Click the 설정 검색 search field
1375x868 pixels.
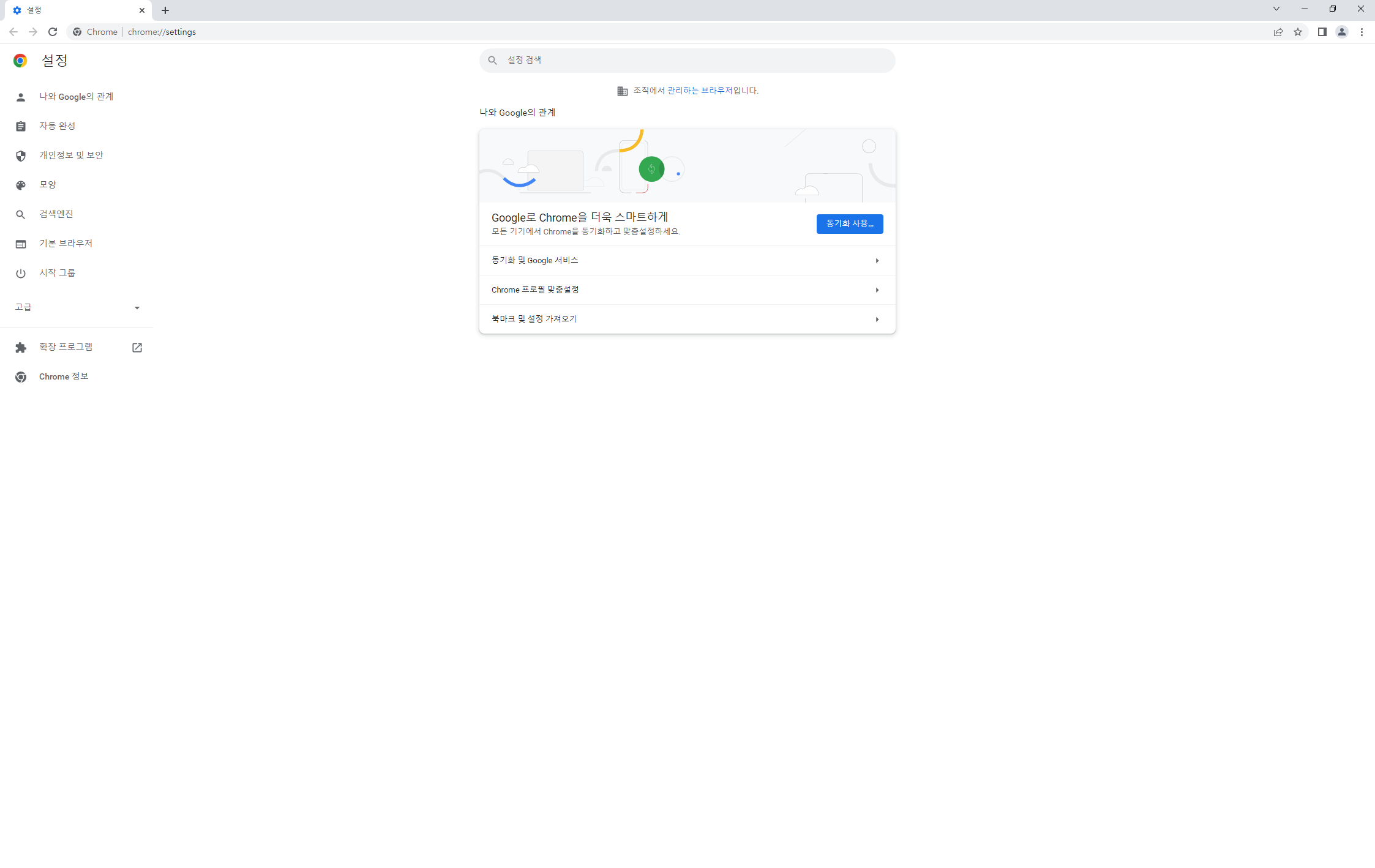[687, 60]
